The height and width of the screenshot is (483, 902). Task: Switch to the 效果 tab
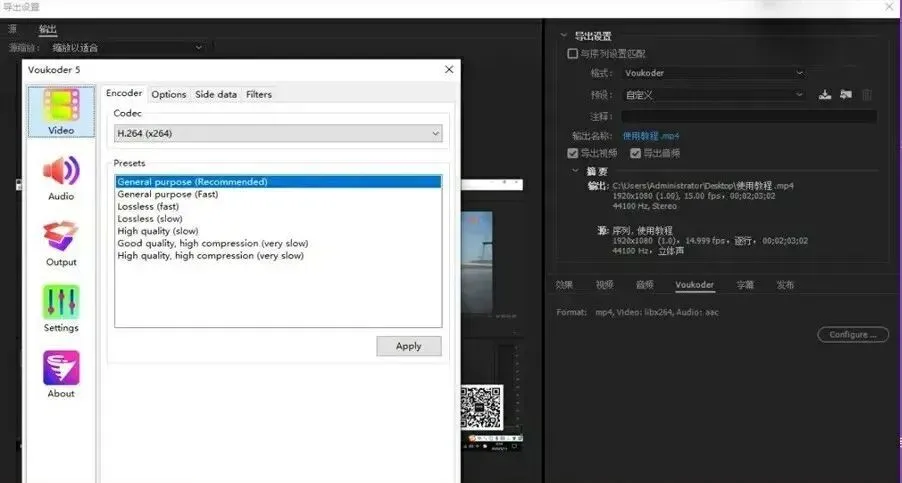[x=564, y=285]
